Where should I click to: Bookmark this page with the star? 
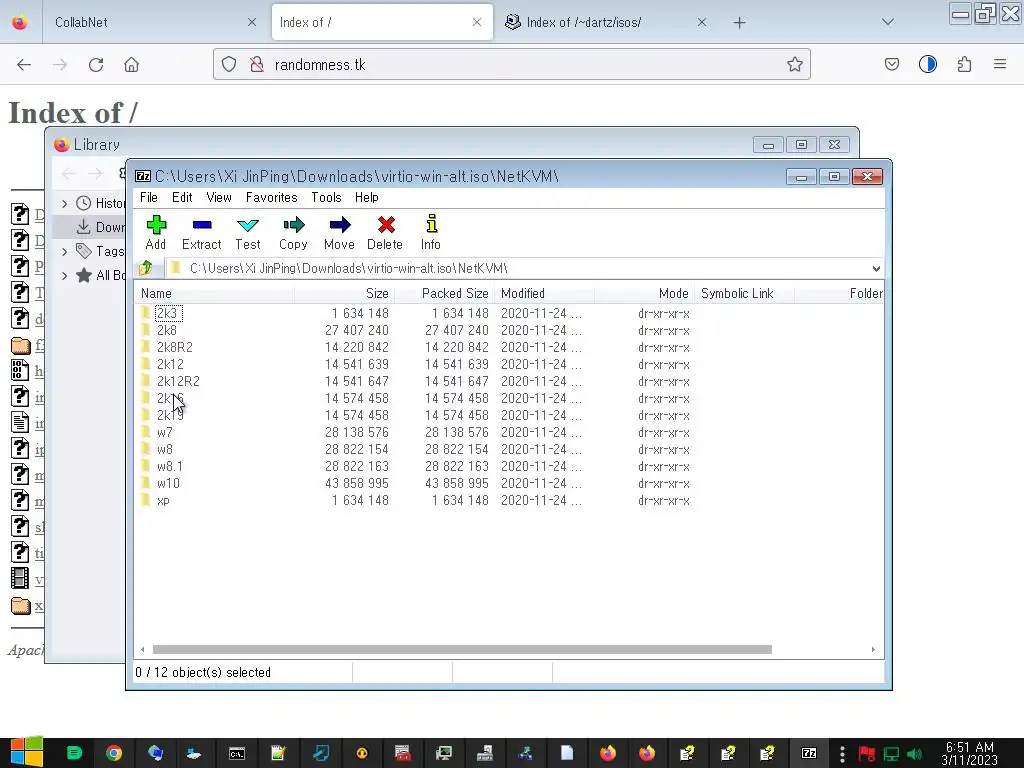794,64
